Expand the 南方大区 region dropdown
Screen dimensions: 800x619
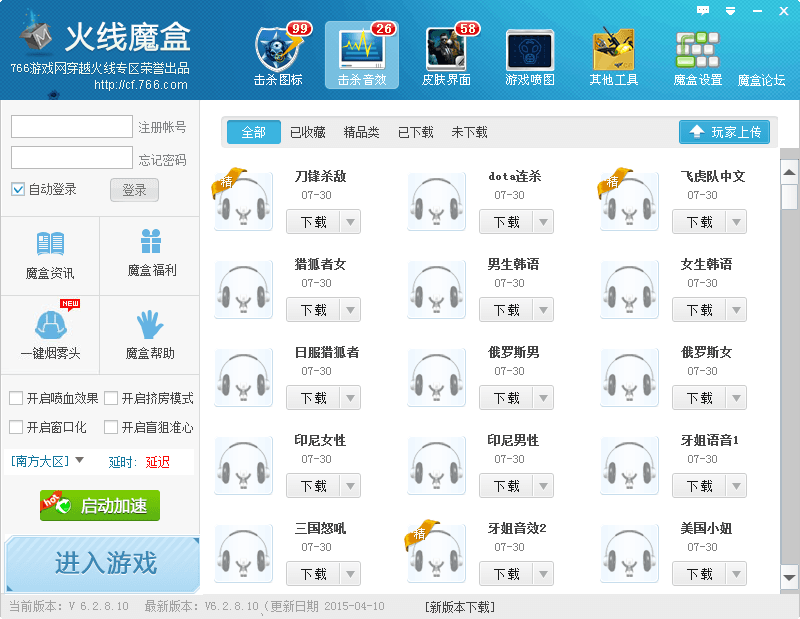tap(80, 460)
